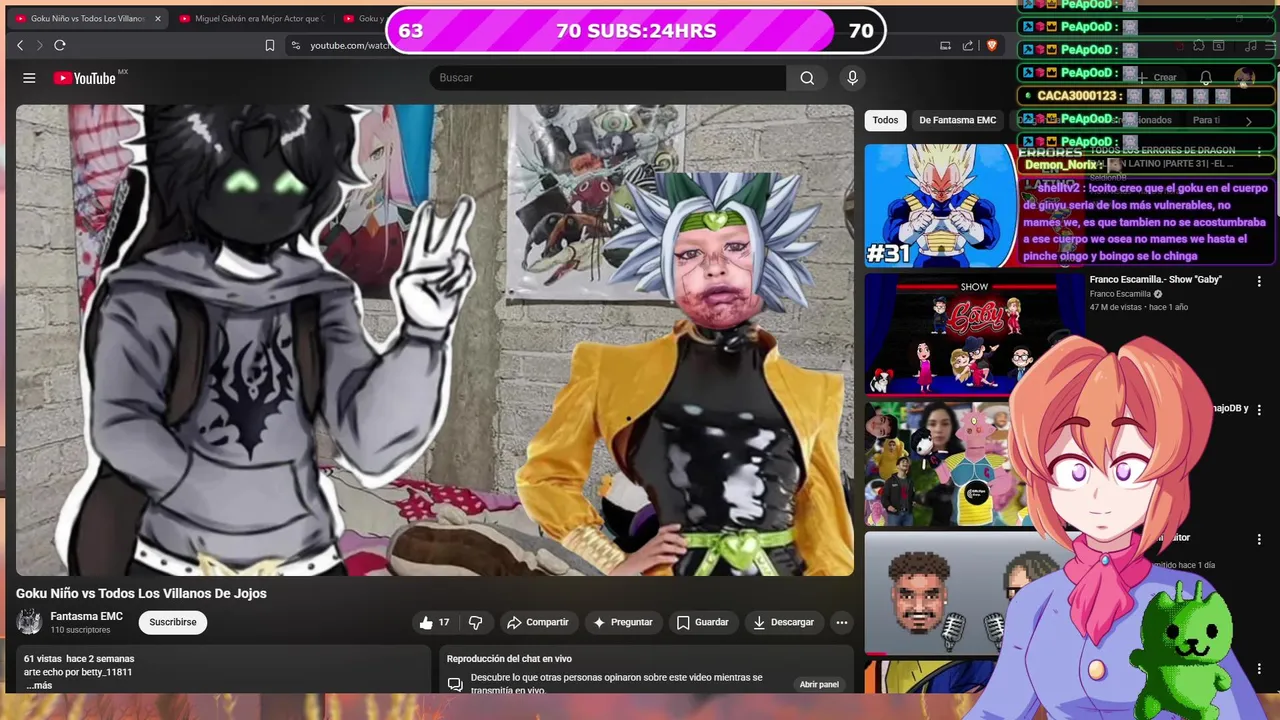The width and height of the screenshot is (1280, 720).
Task: Click the Franco Escamilla channel name link
Action: click(1120, 294)
